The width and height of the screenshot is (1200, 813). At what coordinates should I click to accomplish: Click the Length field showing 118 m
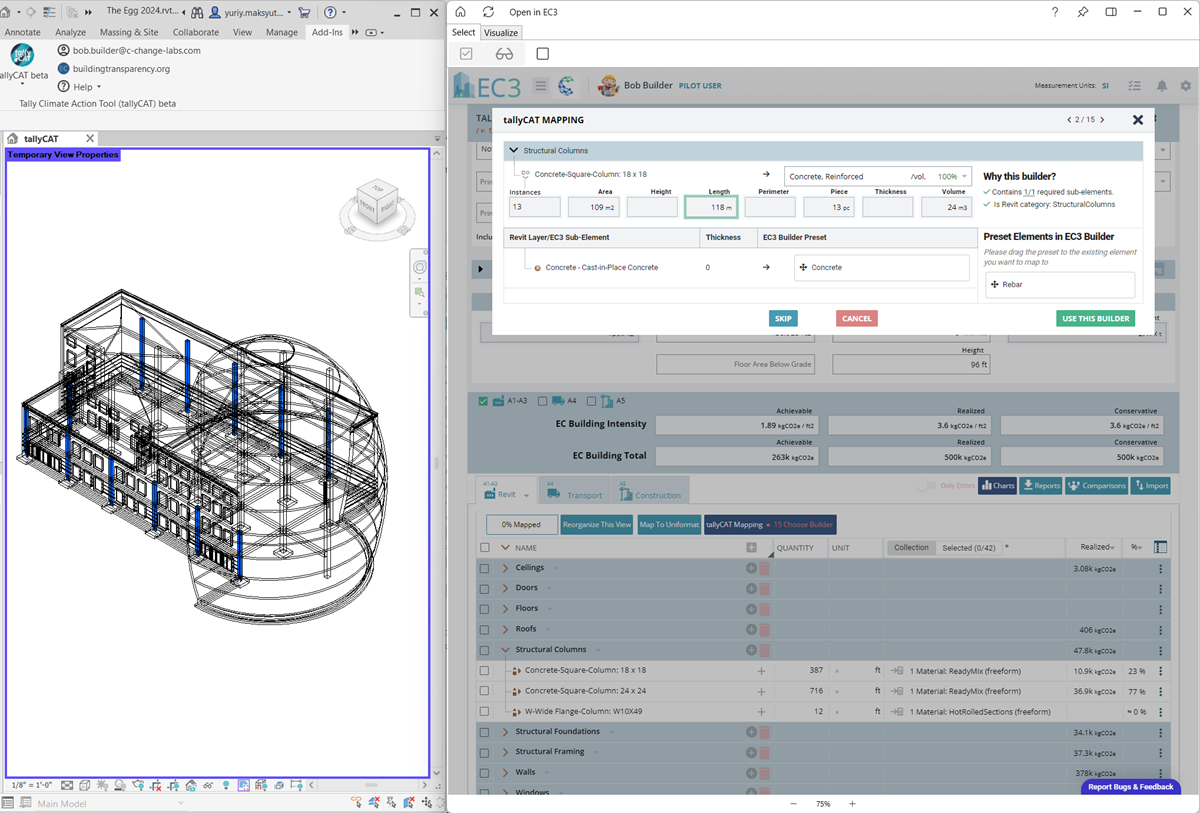click(x=710, y=207)
